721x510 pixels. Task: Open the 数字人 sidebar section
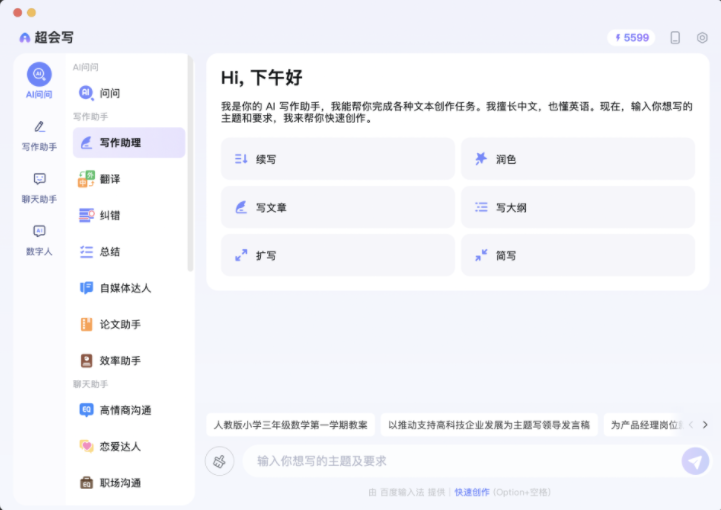pos(39,240)
